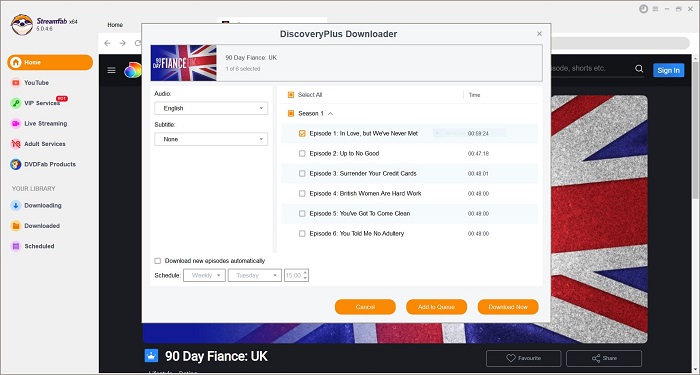Check Episode 6: You Told Me No Adultery
Image resolution: width=700 pixels, height=375 pixels.
tap(302, 234)
